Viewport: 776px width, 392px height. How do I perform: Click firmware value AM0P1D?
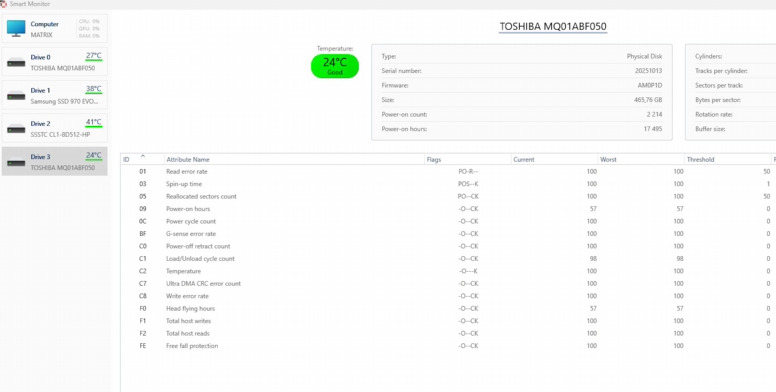tap(650, 86)
